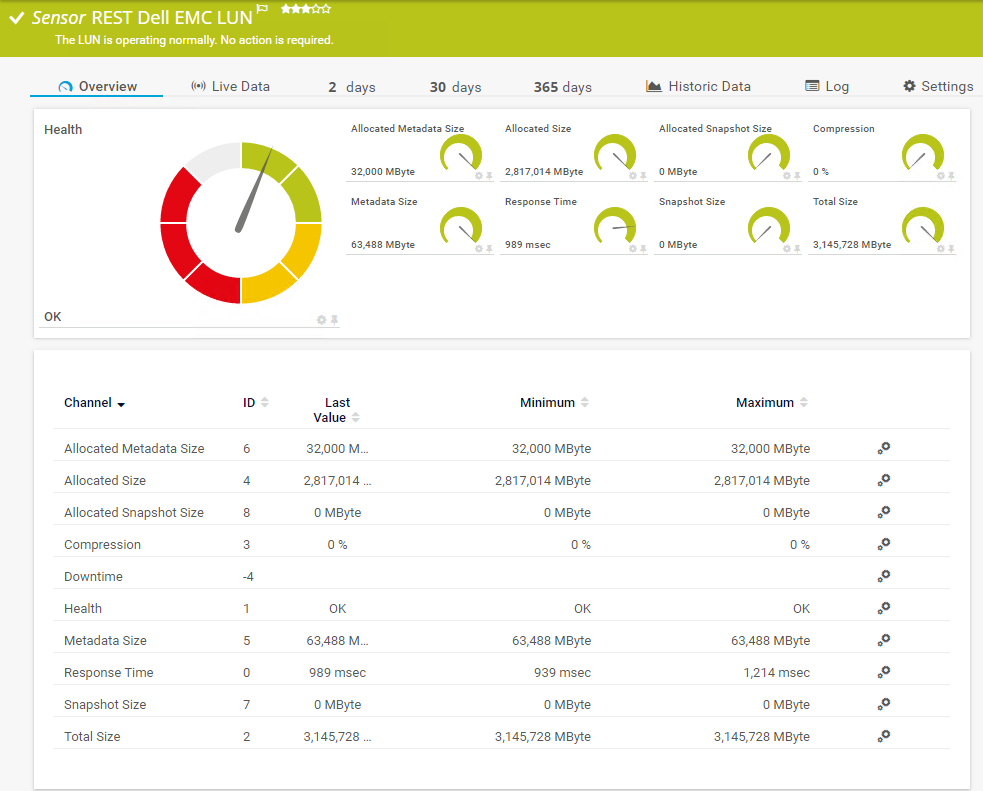
Task: Set sensor priority with the star rating
Action: [x=306, y=9]
